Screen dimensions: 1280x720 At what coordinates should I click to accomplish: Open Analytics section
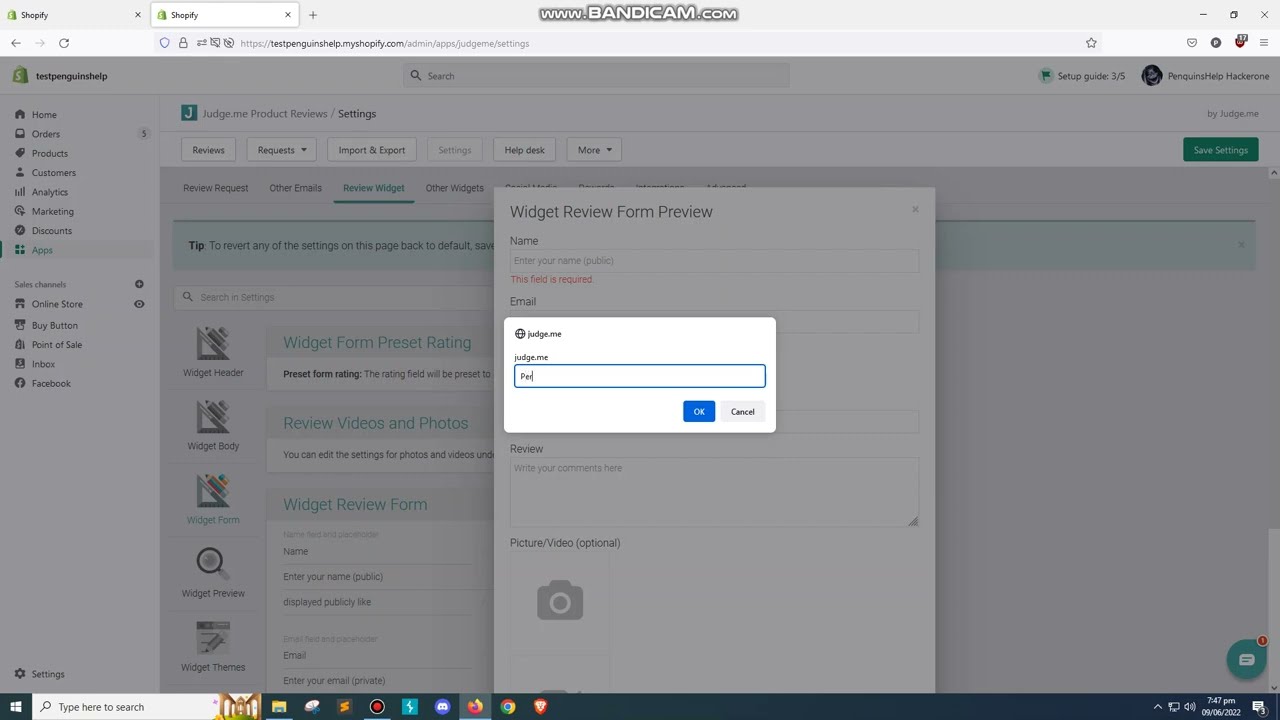49,192
